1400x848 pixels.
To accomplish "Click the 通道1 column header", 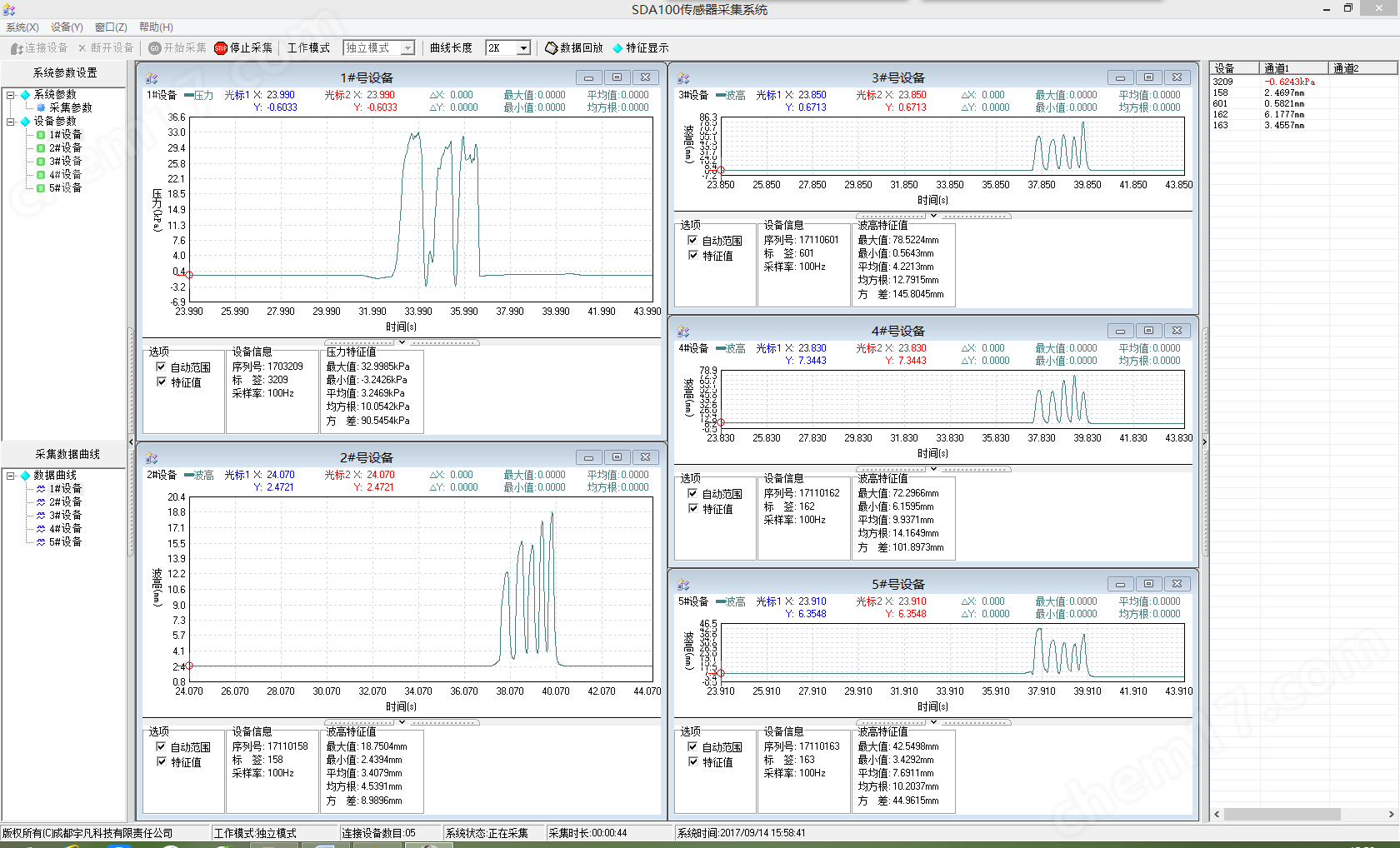I will click(x=1294, y=68).
